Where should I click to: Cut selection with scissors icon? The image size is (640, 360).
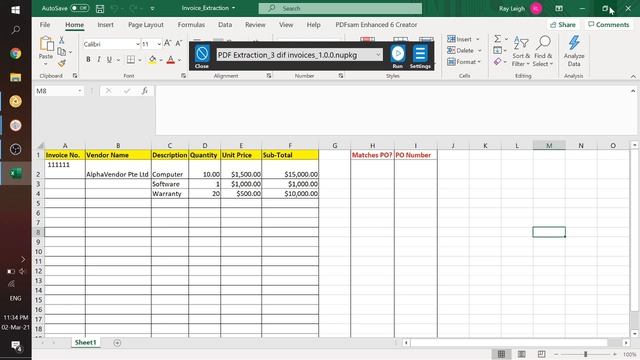pyautogui.click(x=61, y=40)
